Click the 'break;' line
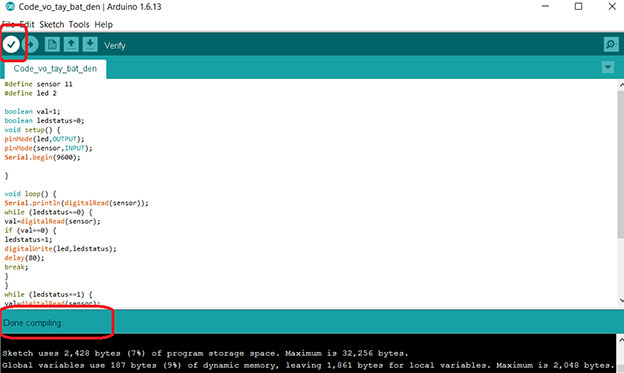624x373 pixels. pyautogui.click(x=17, y=267)
